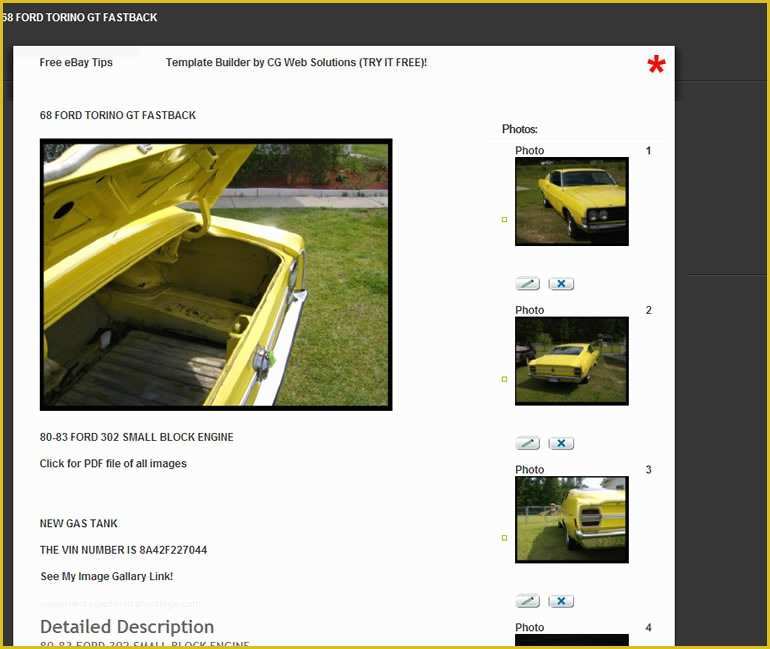Toggle the small square marker beside Photo 3
Screen dimensions: 770x649
tap(504, 538)
